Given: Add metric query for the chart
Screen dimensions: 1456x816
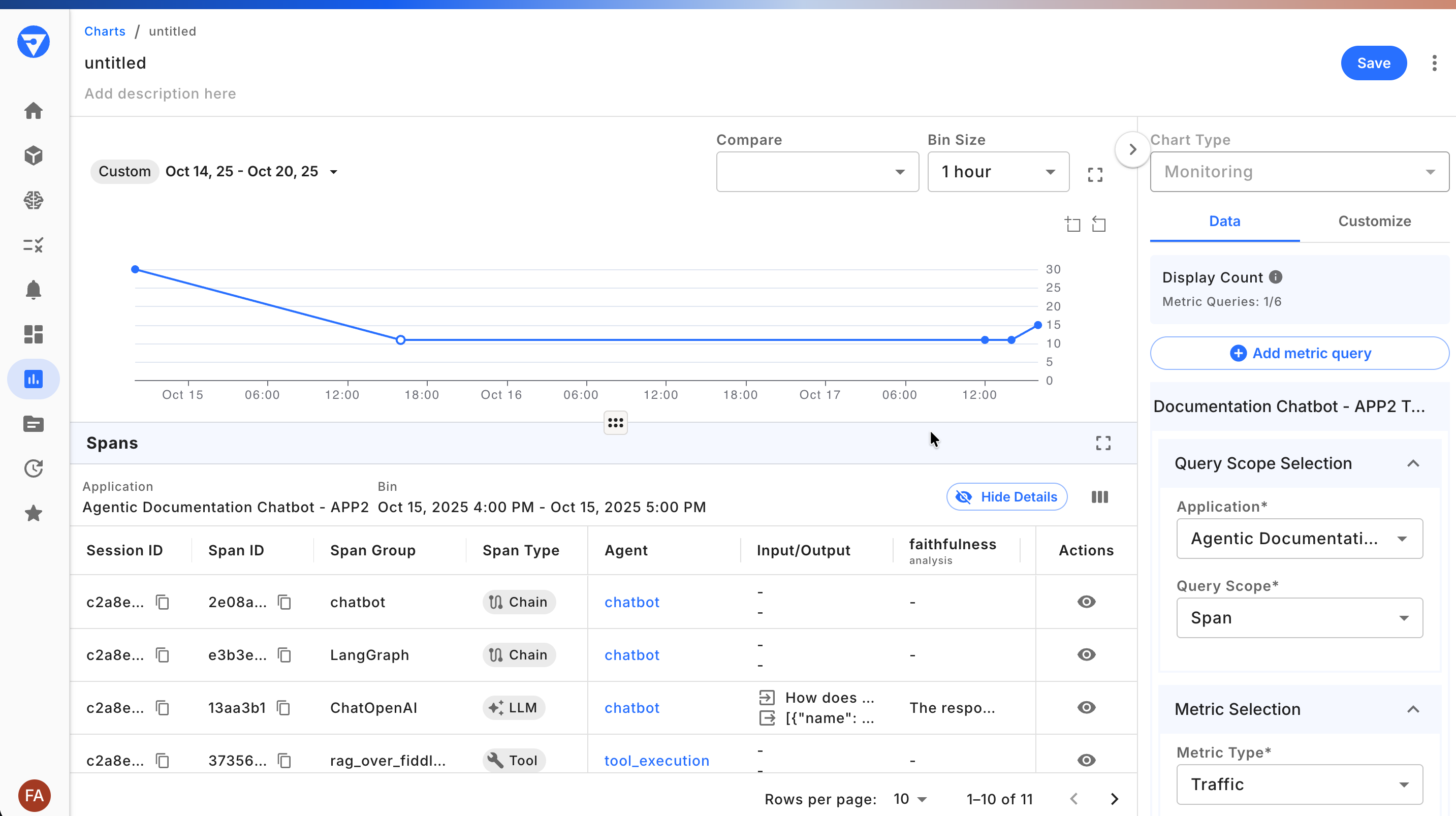Looking at the screenshot, I should pyautogui.click(x=1299, y=353).
